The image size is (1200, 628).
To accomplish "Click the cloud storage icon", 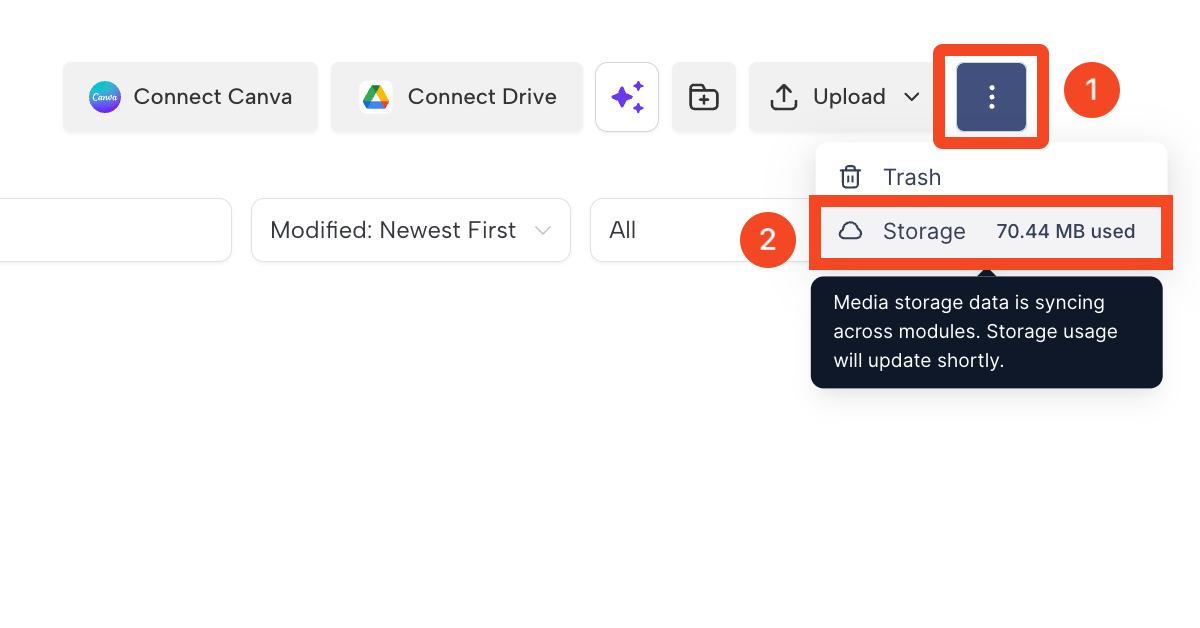I will coord(850,232).
